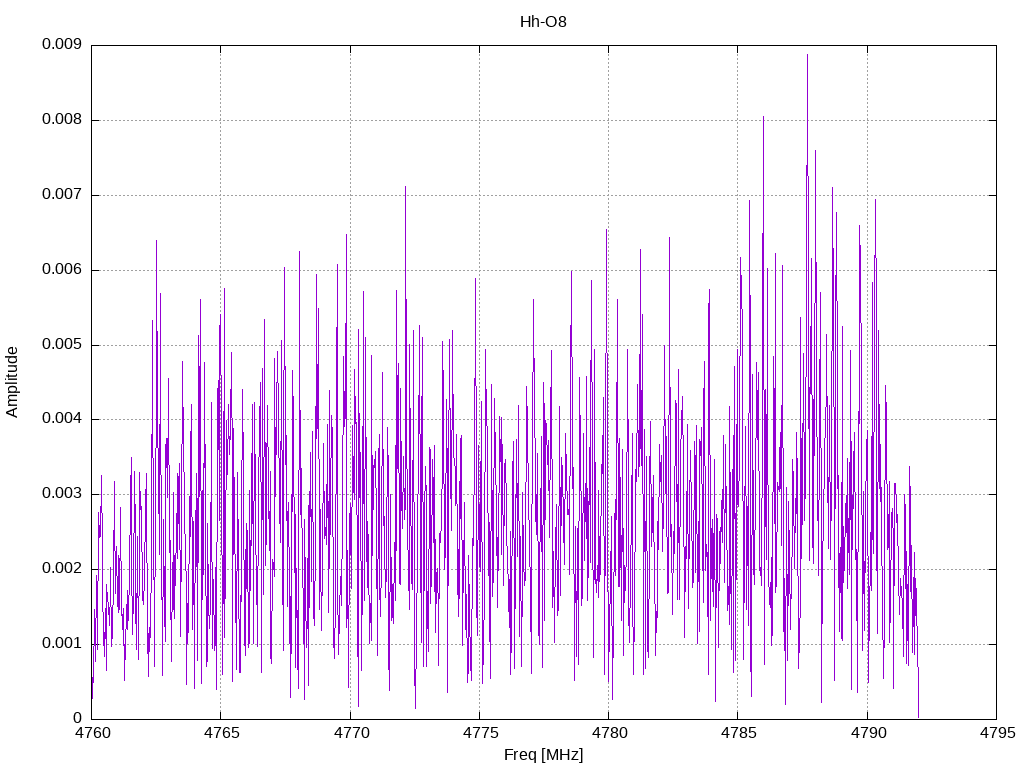Click the x-axis tick label 4795
1024x768 pixels.
point(997,733)
